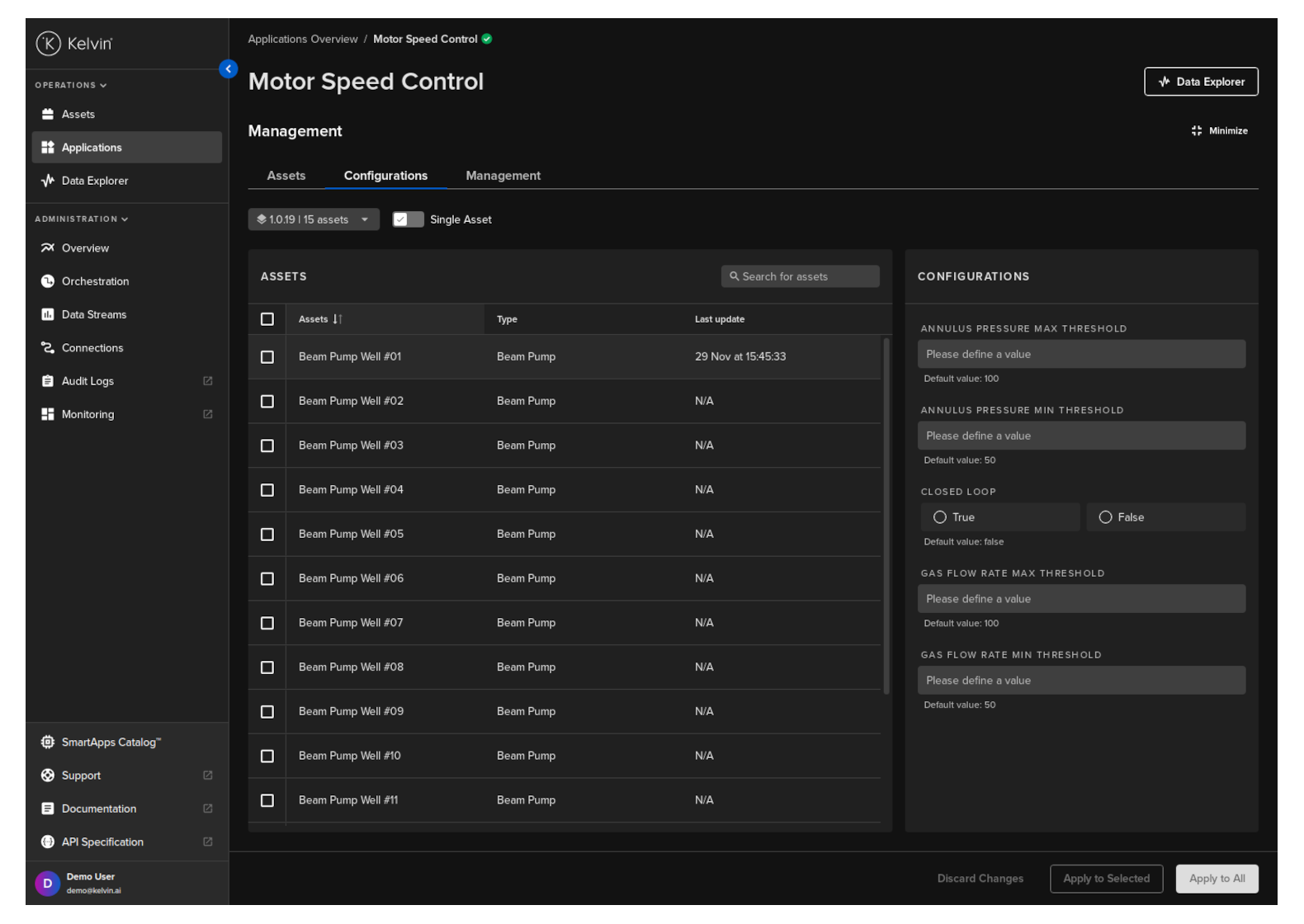The width and height of the screenshot is (1304, 924).
Task: Select True for Closed Loop
Action: pyautogui.click(x=940, y=517)
